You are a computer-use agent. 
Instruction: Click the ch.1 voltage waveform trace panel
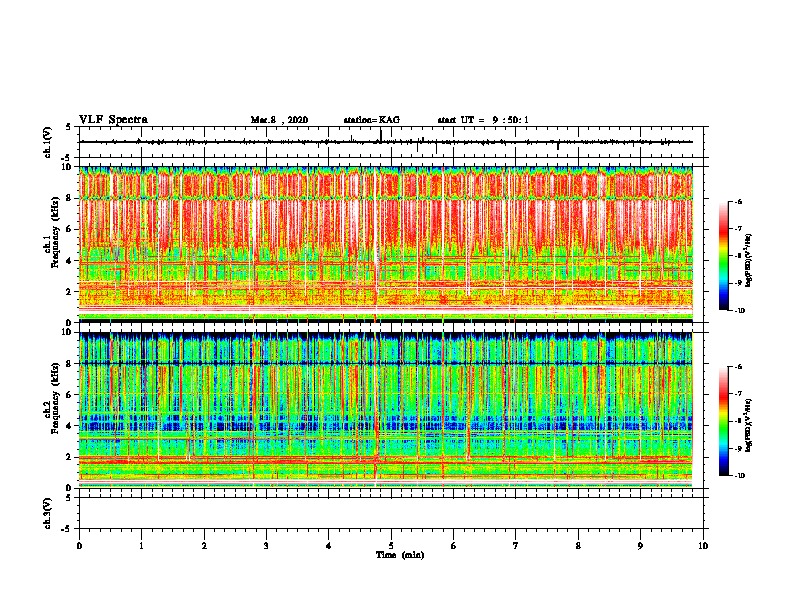coord(393,142)
